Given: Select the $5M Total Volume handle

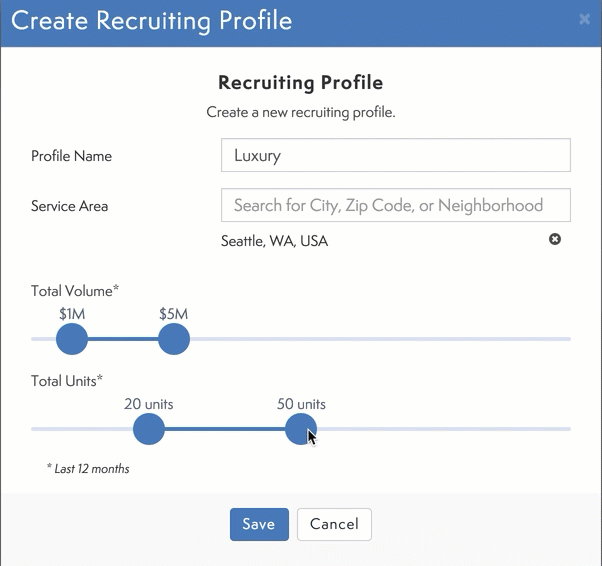Looking at the screenshot, I should [x=173, y=339].
